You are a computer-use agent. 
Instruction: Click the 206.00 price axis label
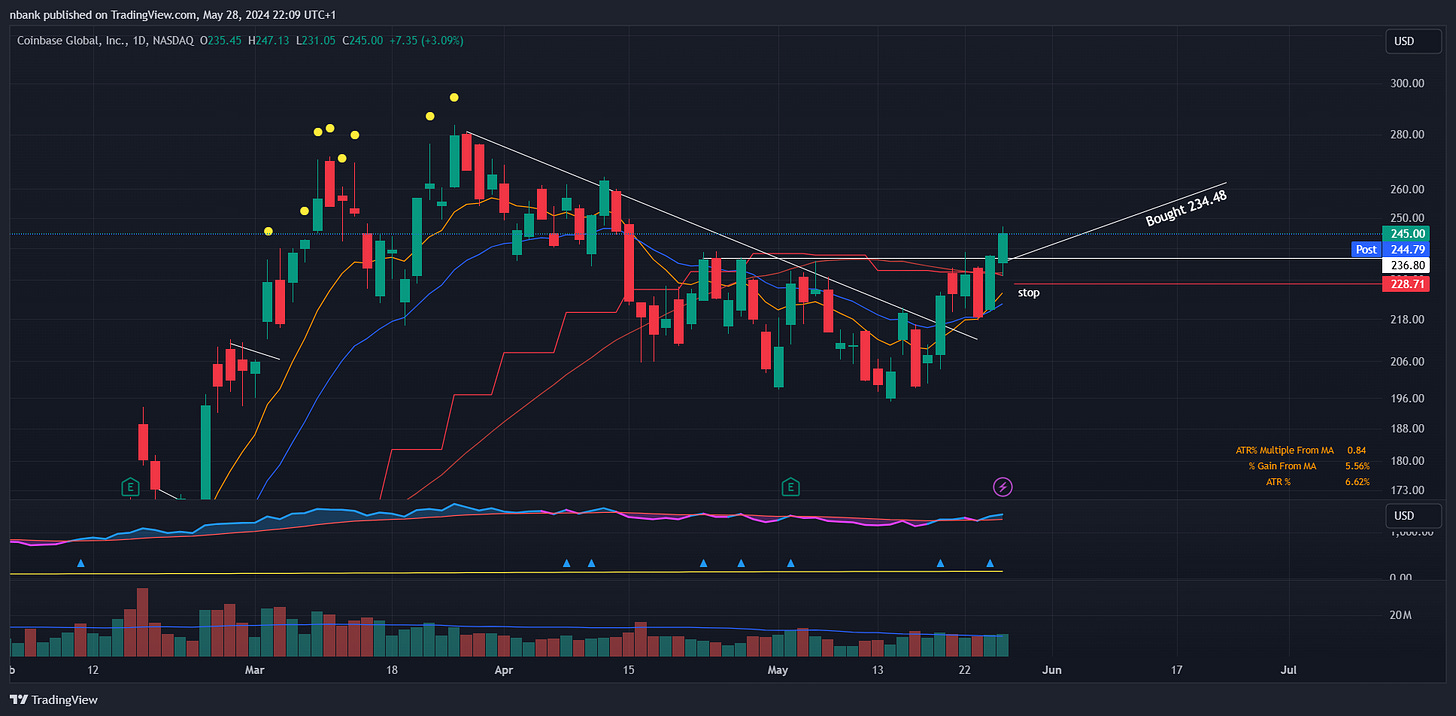[1408, 361]
